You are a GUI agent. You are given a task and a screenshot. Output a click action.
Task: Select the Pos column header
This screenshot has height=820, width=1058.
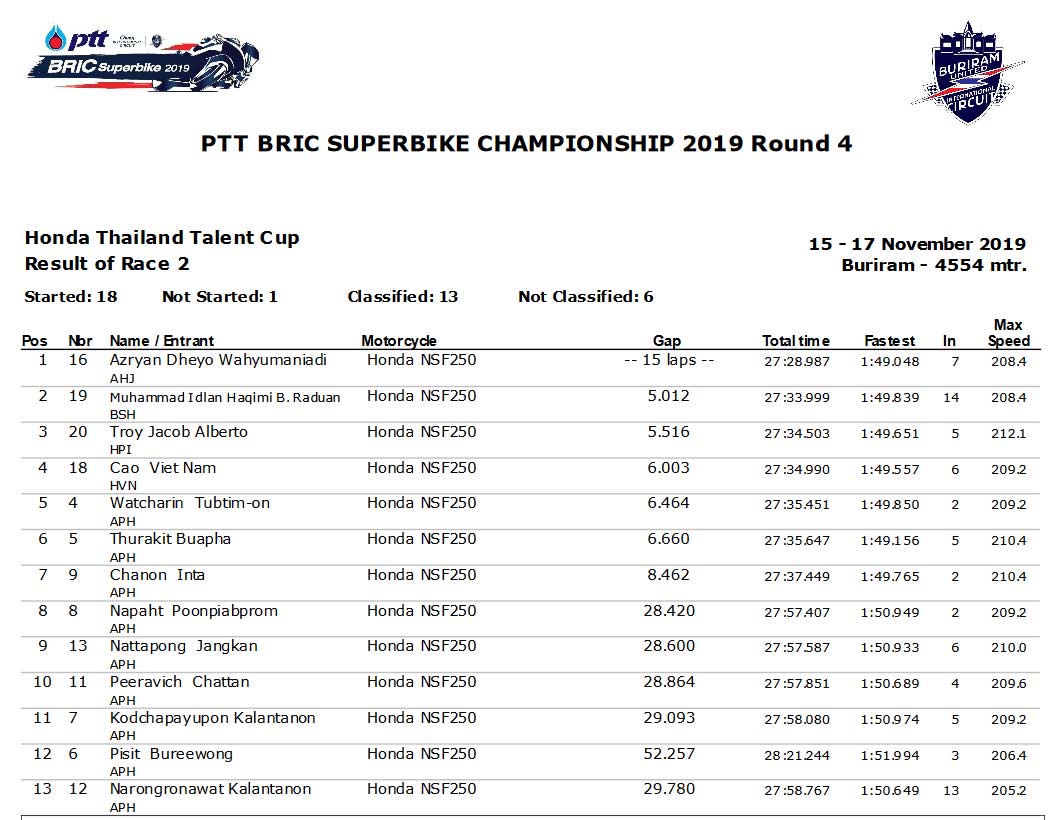pos(35,341)
